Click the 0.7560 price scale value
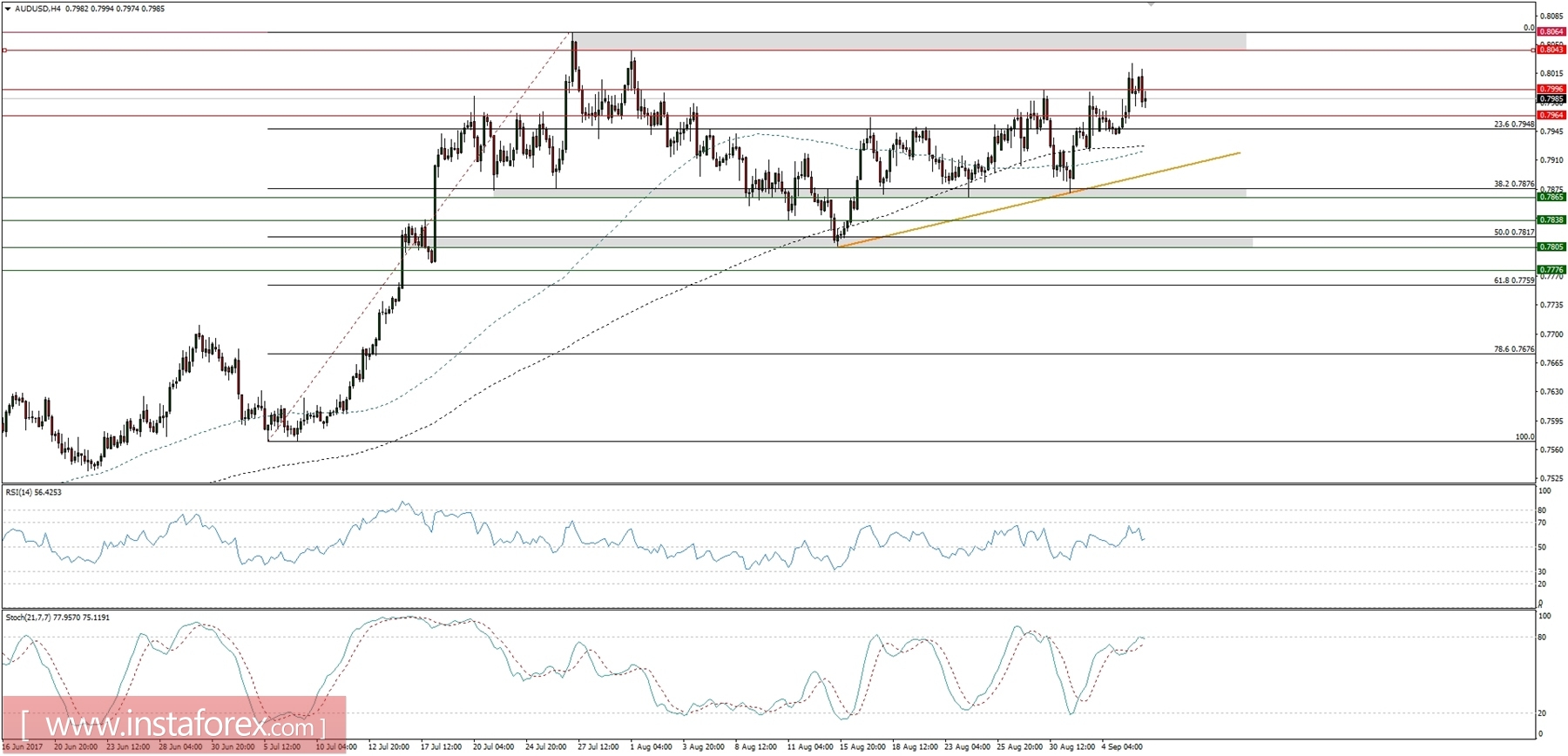This screenshot has height=756, width=1568. (1552, 450)
